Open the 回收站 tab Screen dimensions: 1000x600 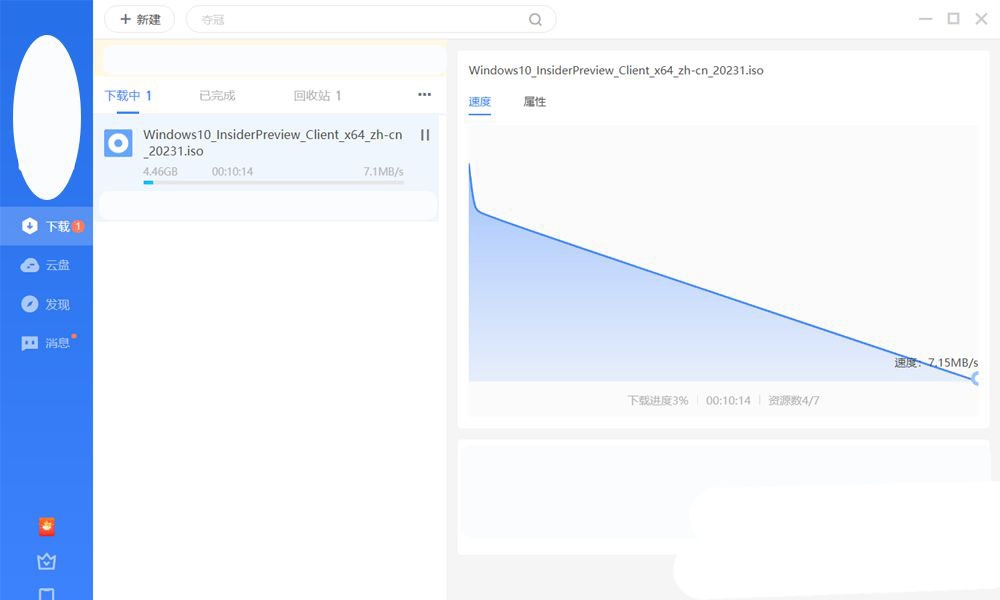(317, 96)
